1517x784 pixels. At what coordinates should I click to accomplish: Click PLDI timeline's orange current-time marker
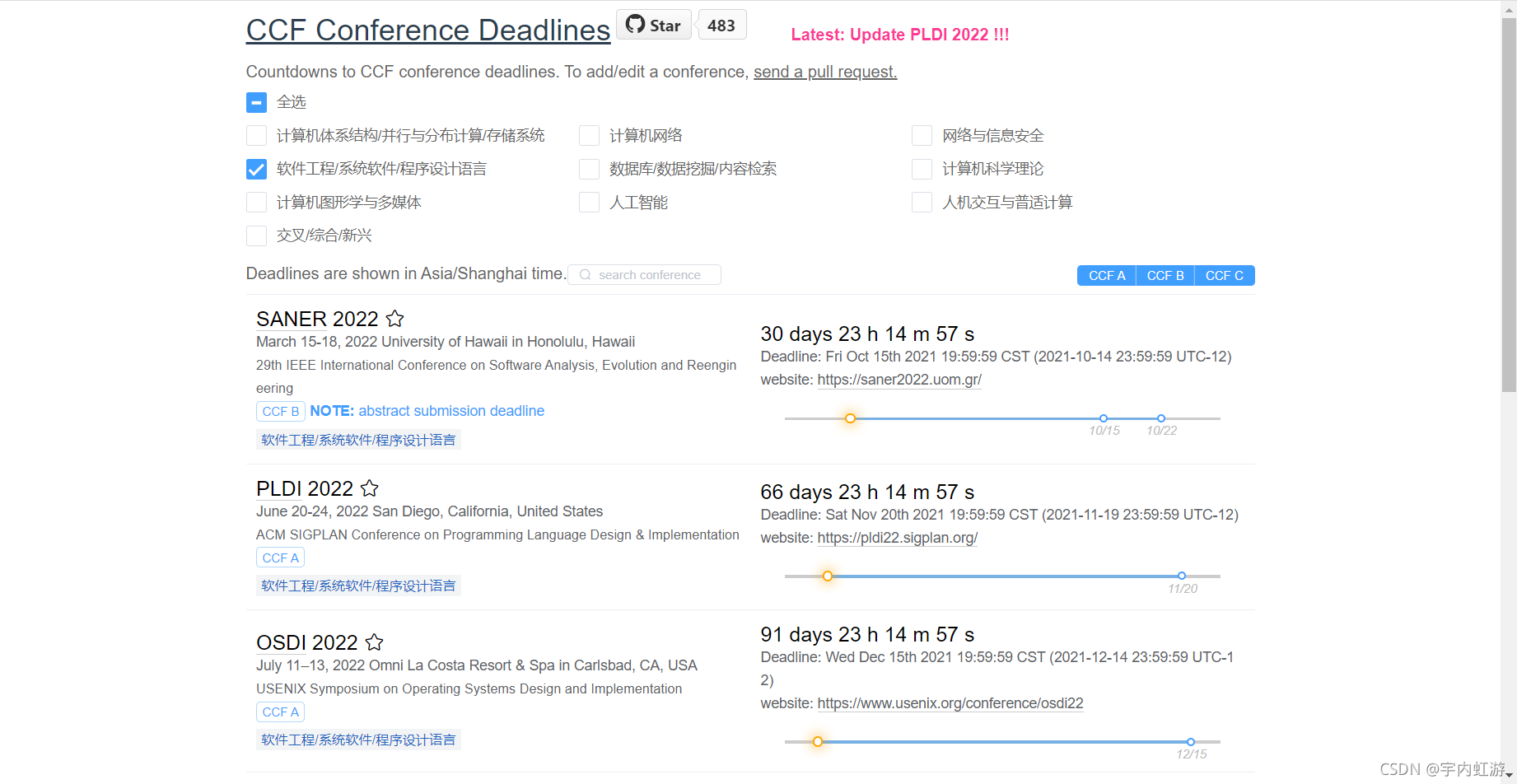point(828,576)
